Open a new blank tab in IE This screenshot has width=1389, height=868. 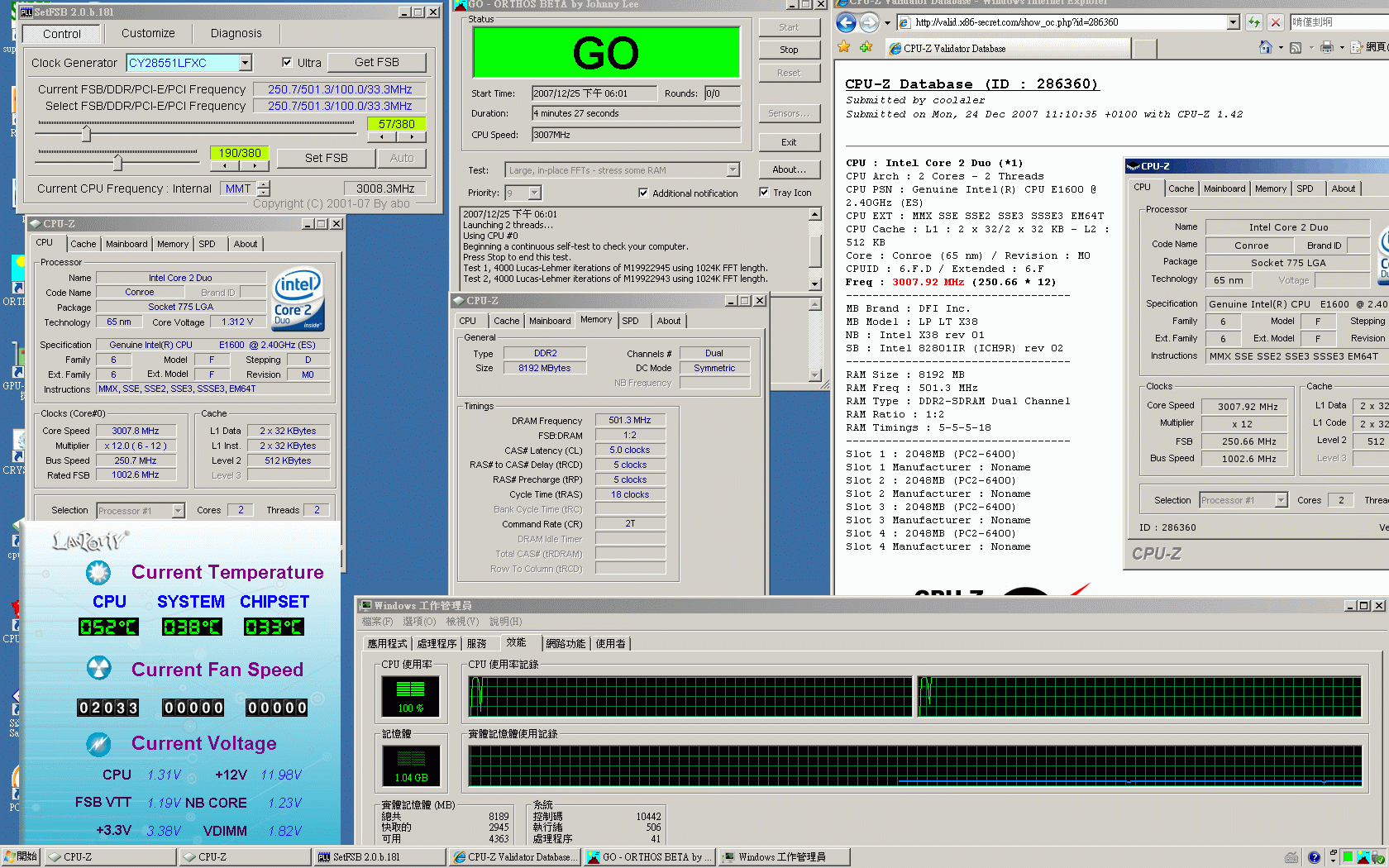[x=1144, y=49]
